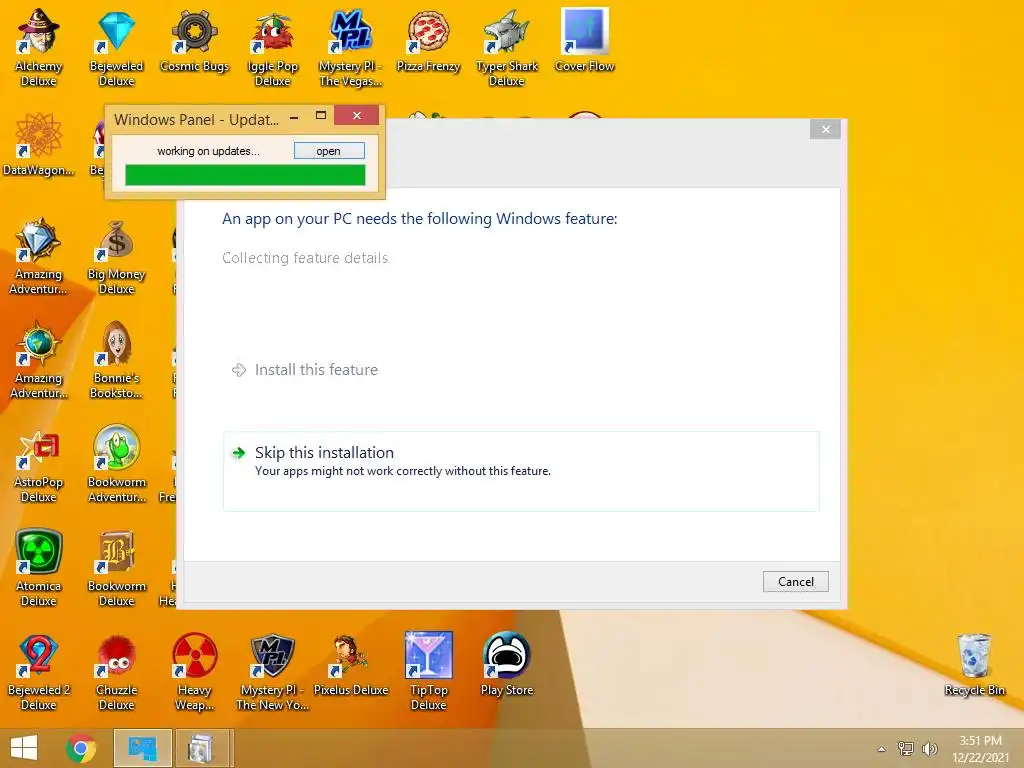Select the Amazing Adventures globe icon
Screen dimensions: 1024x768
39,359
